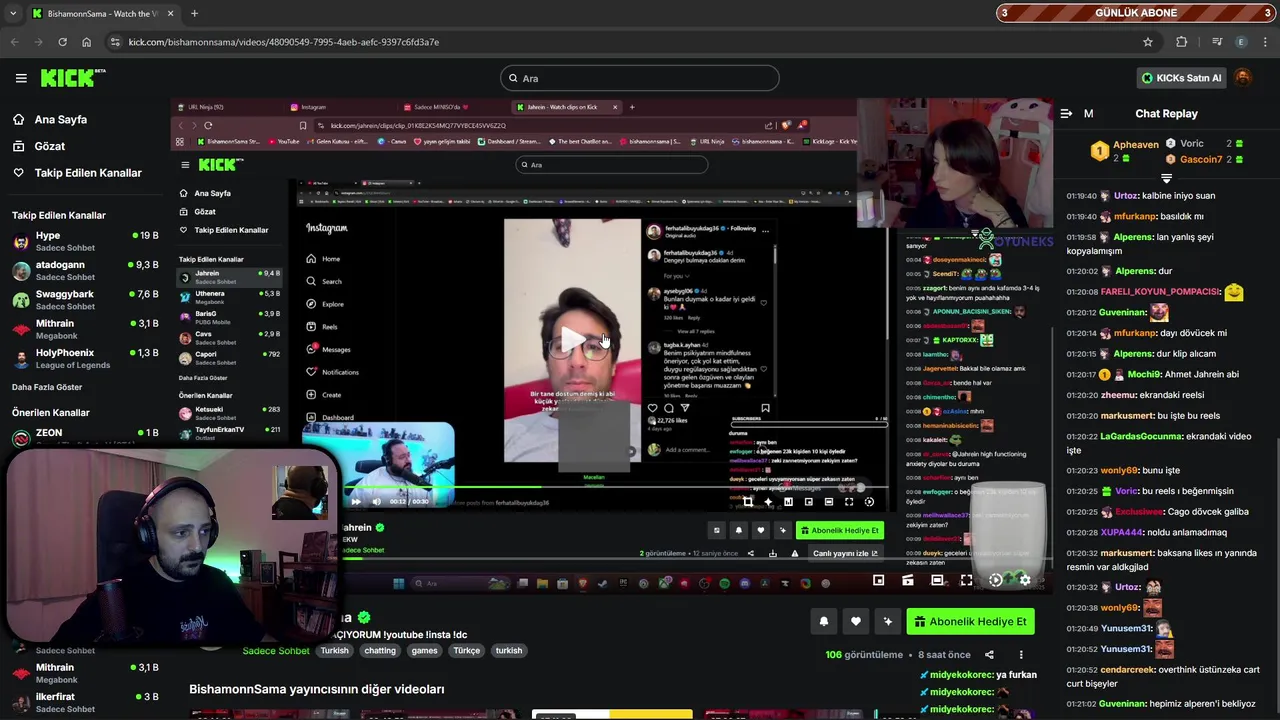Image resolution: width=1280 pixels, height=720 pixels.
Task: Open the playback speed control
Action: click(x=996, y=580)
